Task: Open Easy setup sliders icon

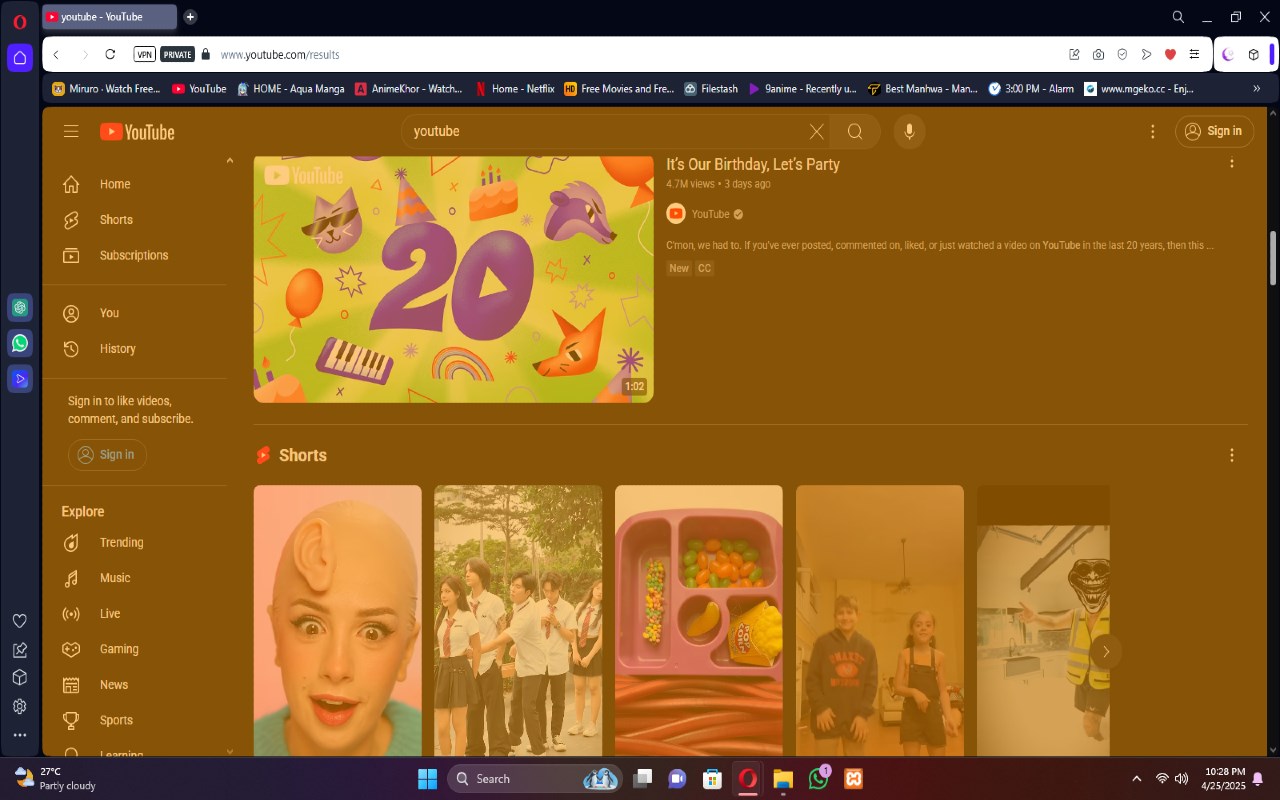Action: pyautogui.click(x=1194, y=55)
